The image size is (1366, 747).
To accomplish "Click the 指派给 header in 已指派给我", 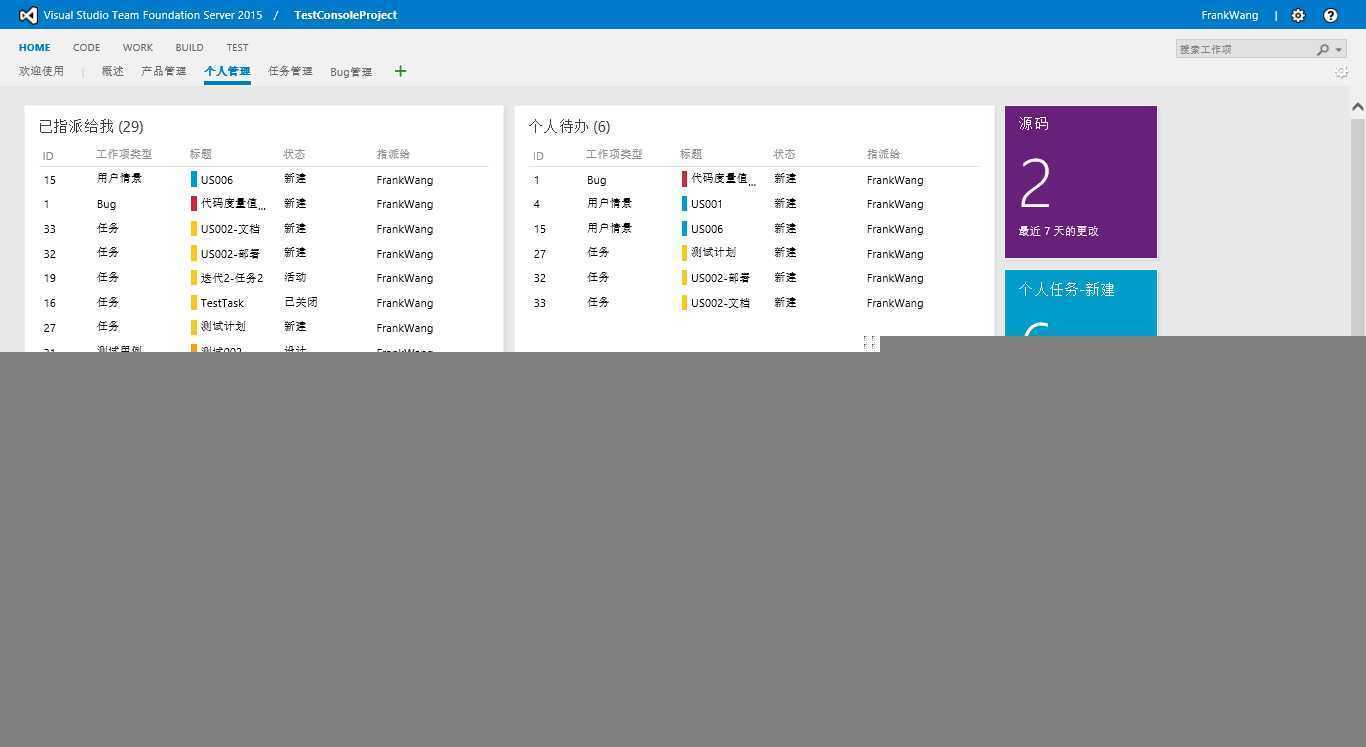I will [x=393, y=154].
